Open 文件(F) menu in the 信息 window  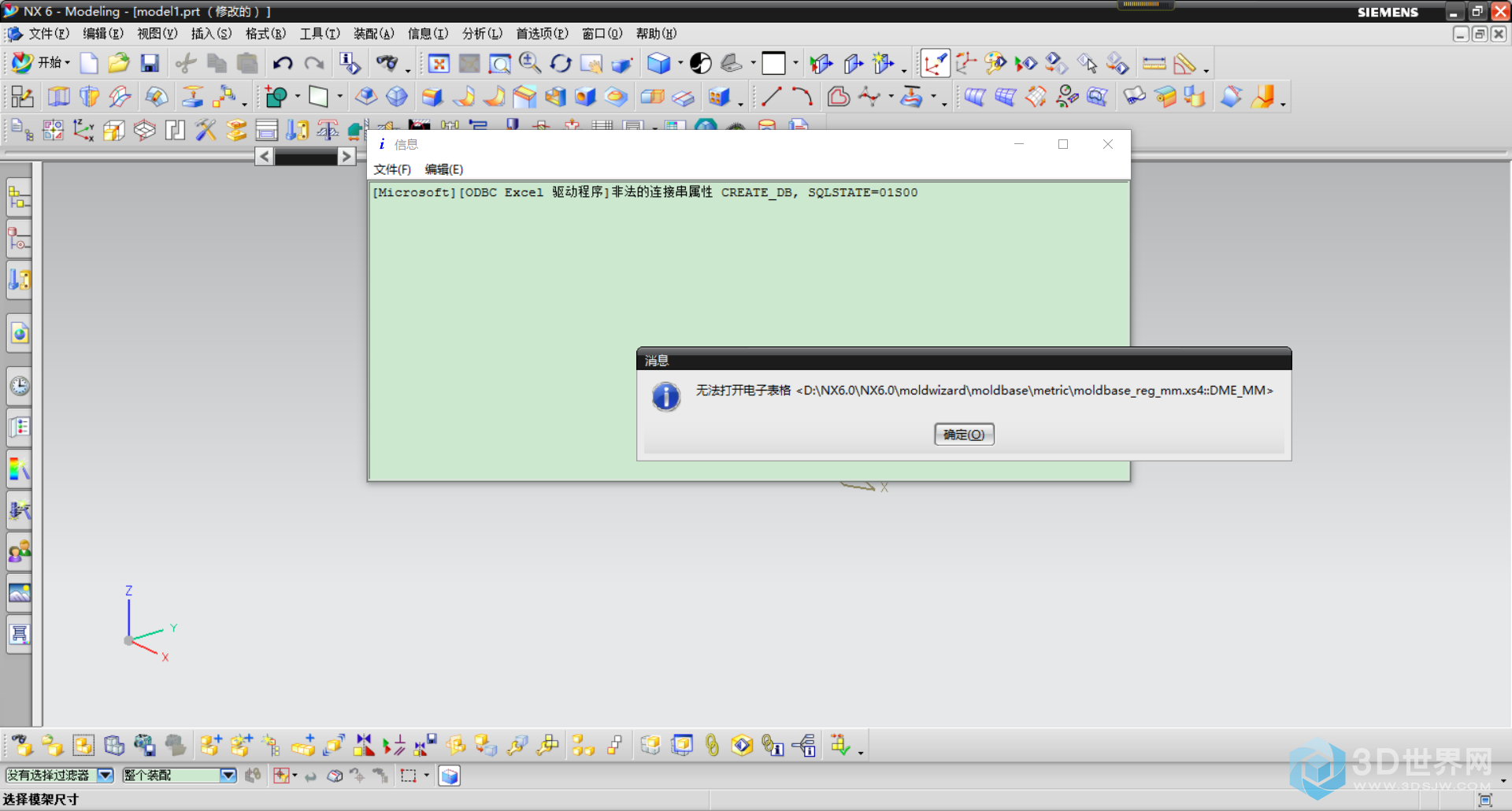pos(392,169)
